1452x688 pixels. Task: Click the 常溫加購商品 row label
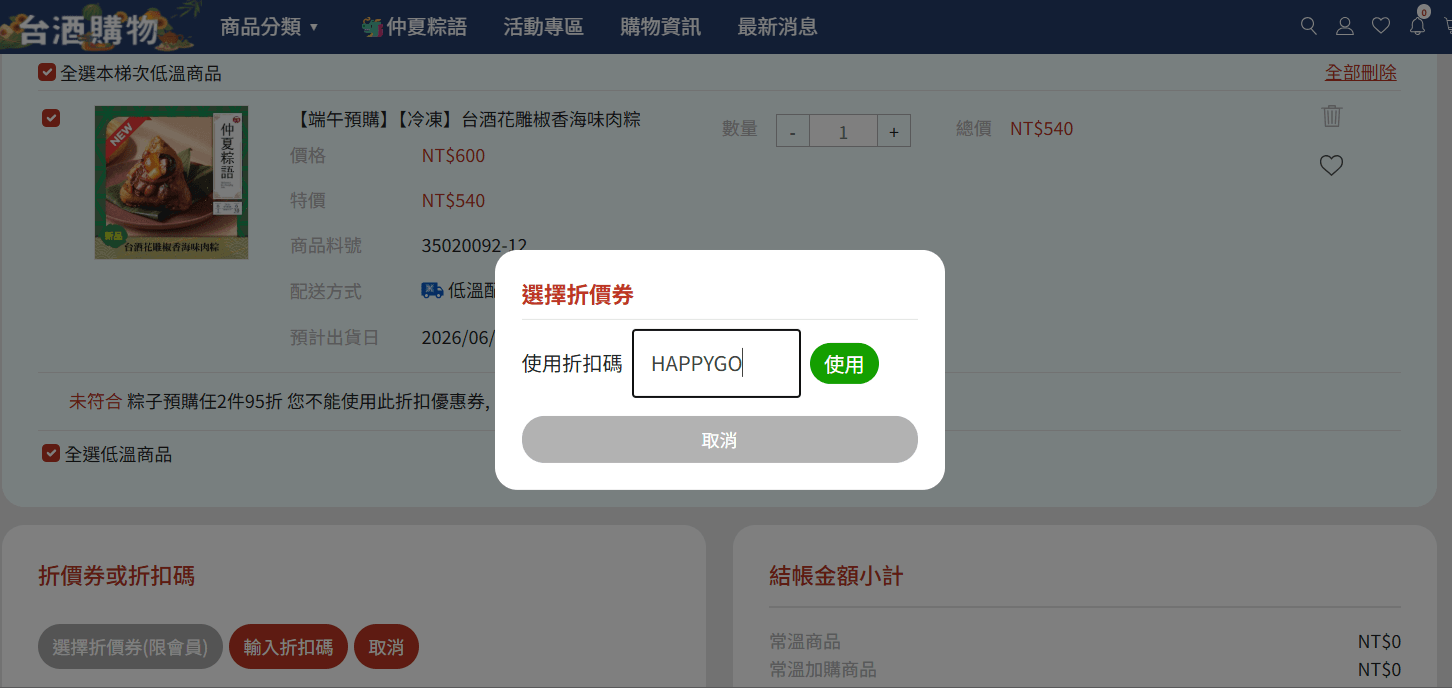pos(823,669)
